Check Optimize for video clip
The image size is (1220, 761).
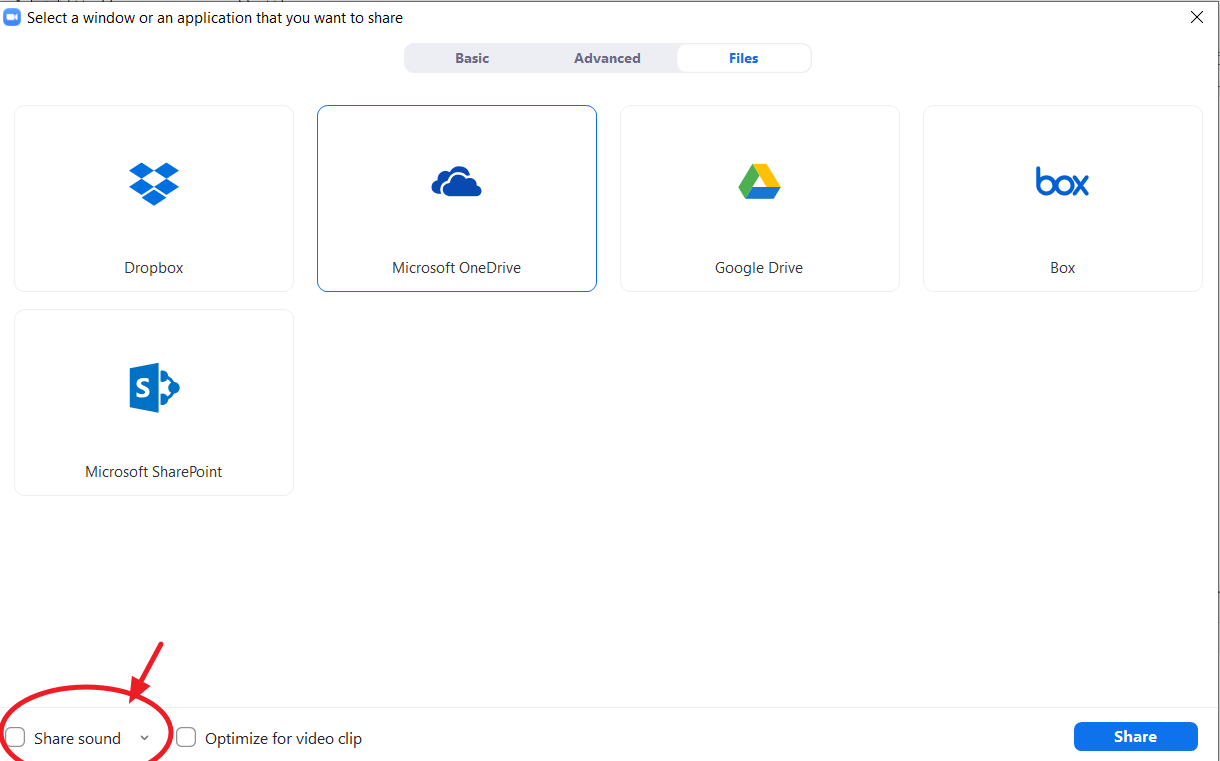click(x=186, y=736)
